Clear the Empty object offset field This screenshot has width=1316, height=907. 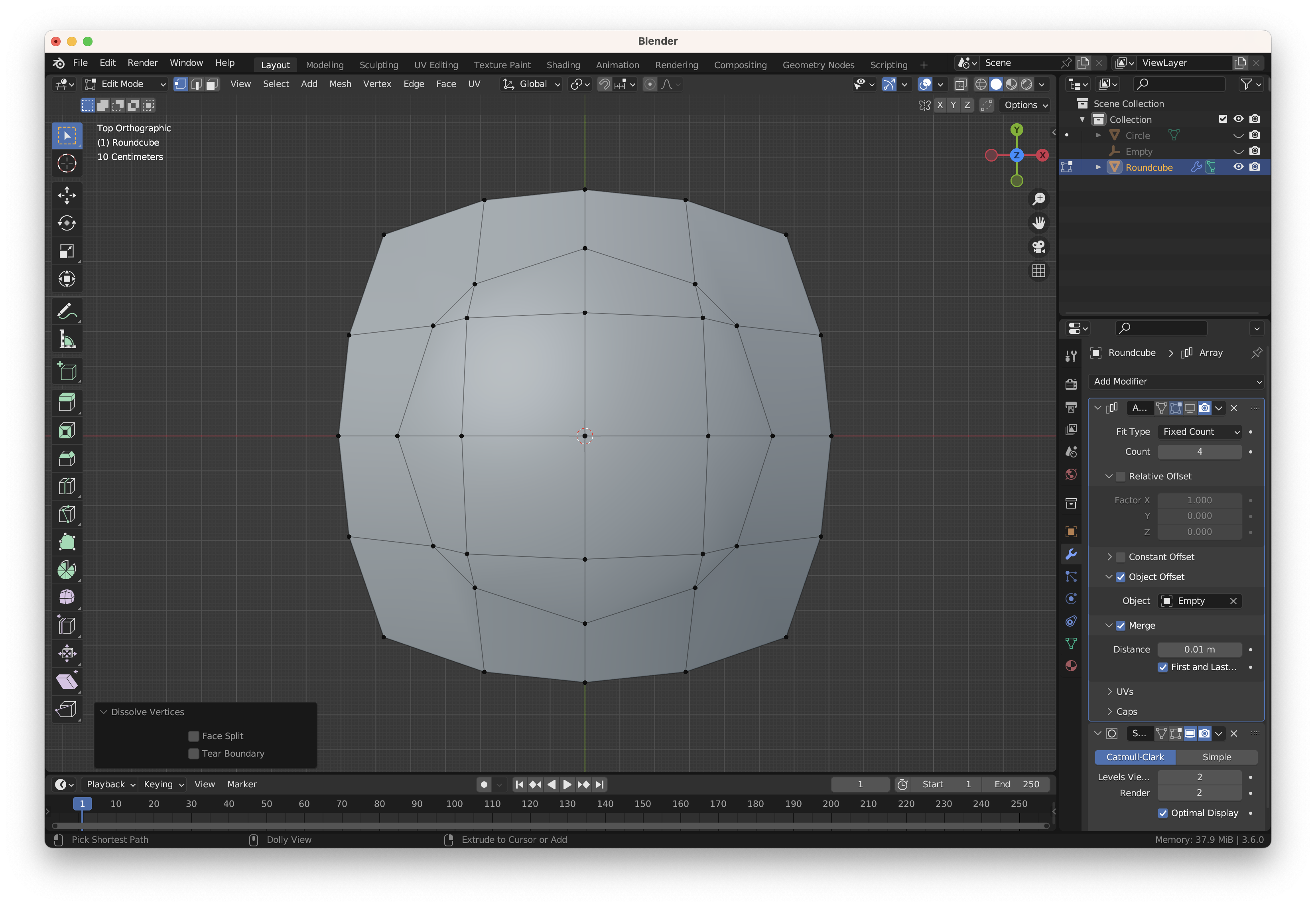(x=1233, y=601)
